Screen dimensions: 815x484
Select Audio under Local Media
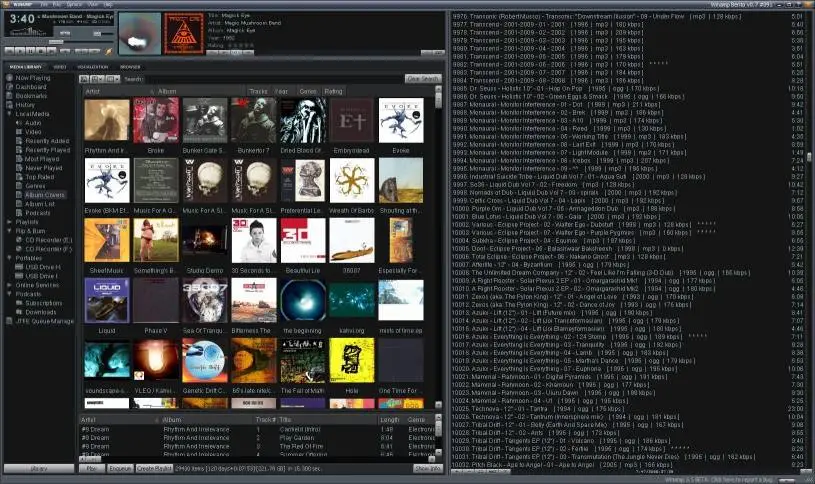pos(33,123)
